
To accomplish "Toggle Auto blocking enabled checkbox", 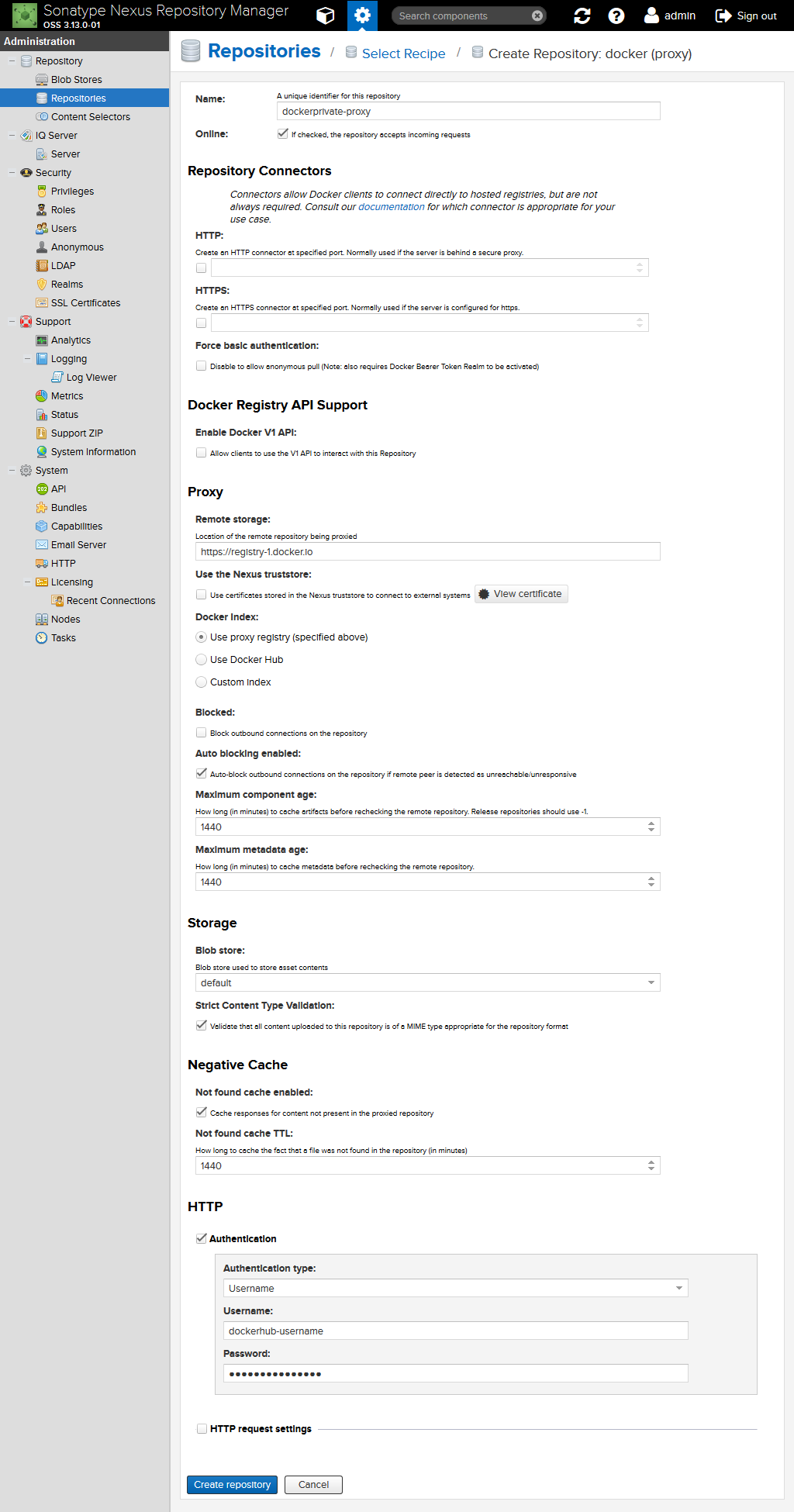I will click(x=201, y=774).
